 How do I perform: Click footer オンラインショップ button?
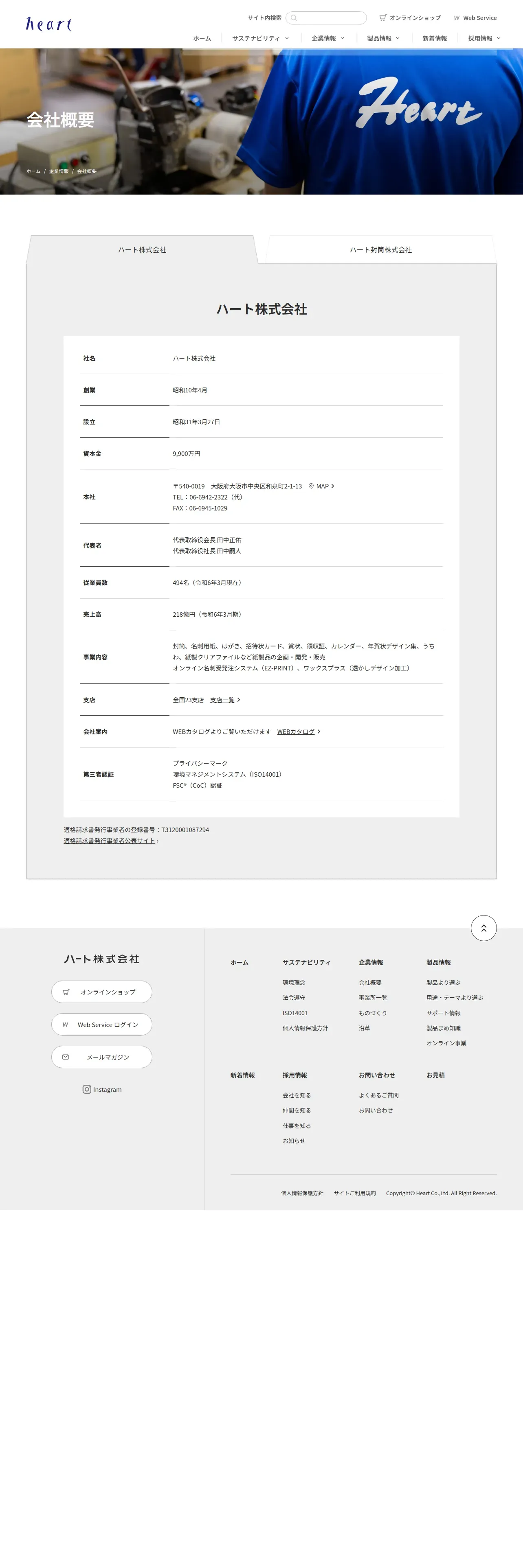[102, 992]
